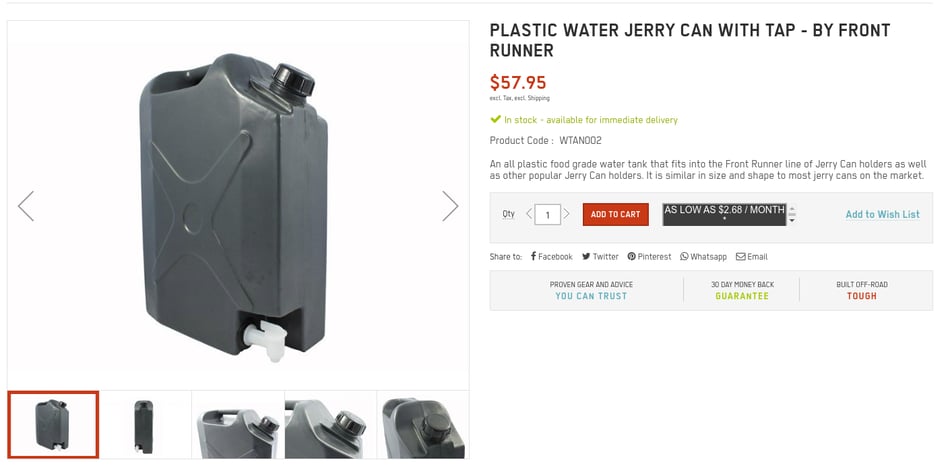
Task: Show the previous product image
Action: (26, 206)
